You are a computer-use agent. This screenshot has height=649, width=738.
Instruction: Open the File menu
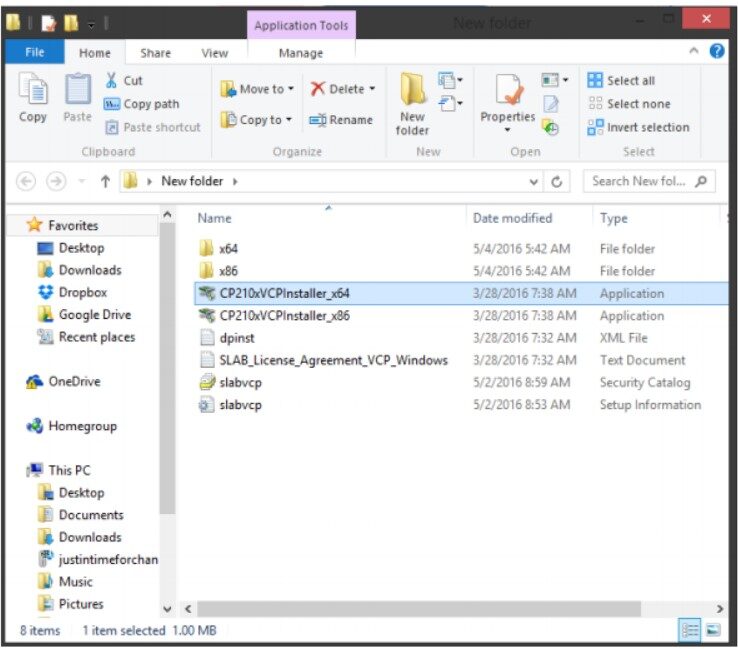pyautogui.click(x=35, y=53)
